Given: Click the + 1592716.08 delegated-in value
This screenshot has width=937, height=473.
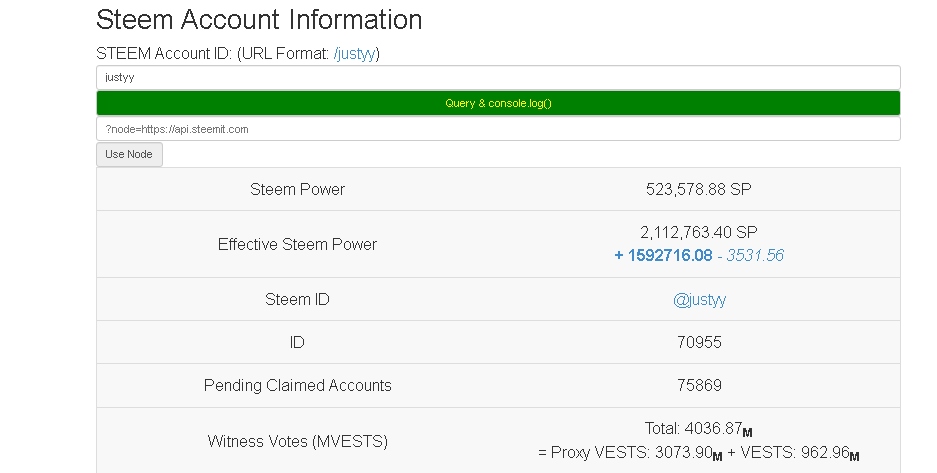Looking at the screenshot, I should (x=663, y=256).
